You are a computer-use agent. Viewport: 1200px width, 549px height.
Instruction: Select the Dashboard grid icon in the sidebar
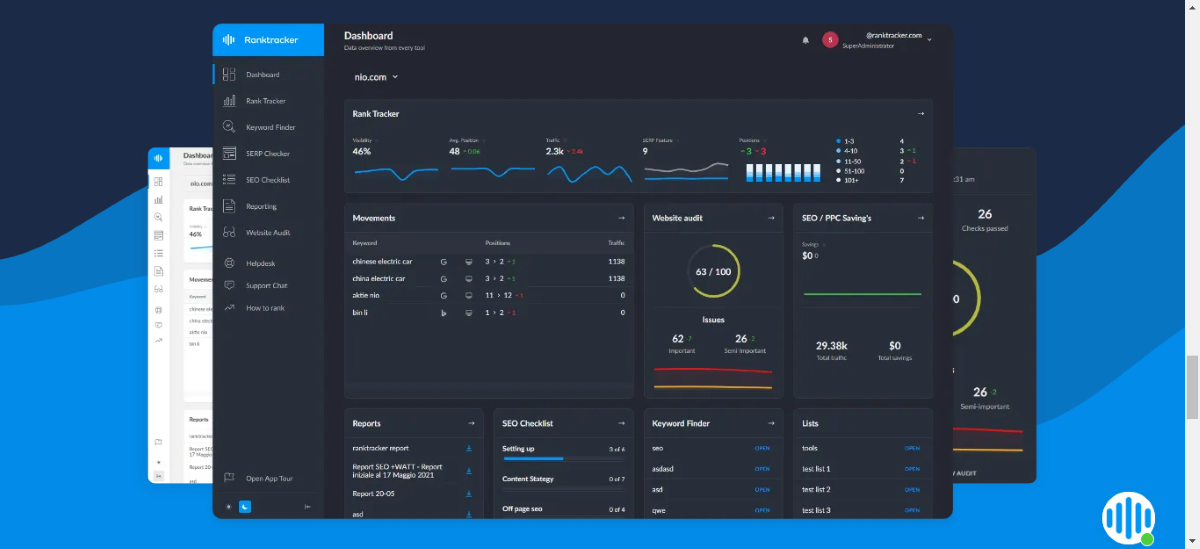tap(229, 75)
